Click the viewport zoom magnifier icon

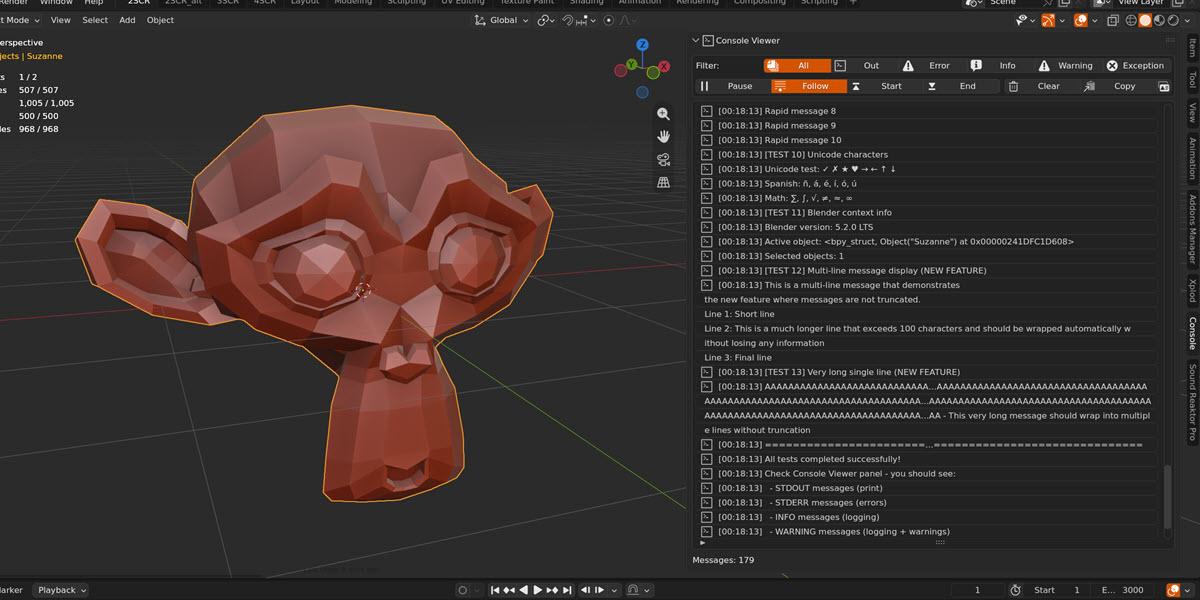(663, 114)
